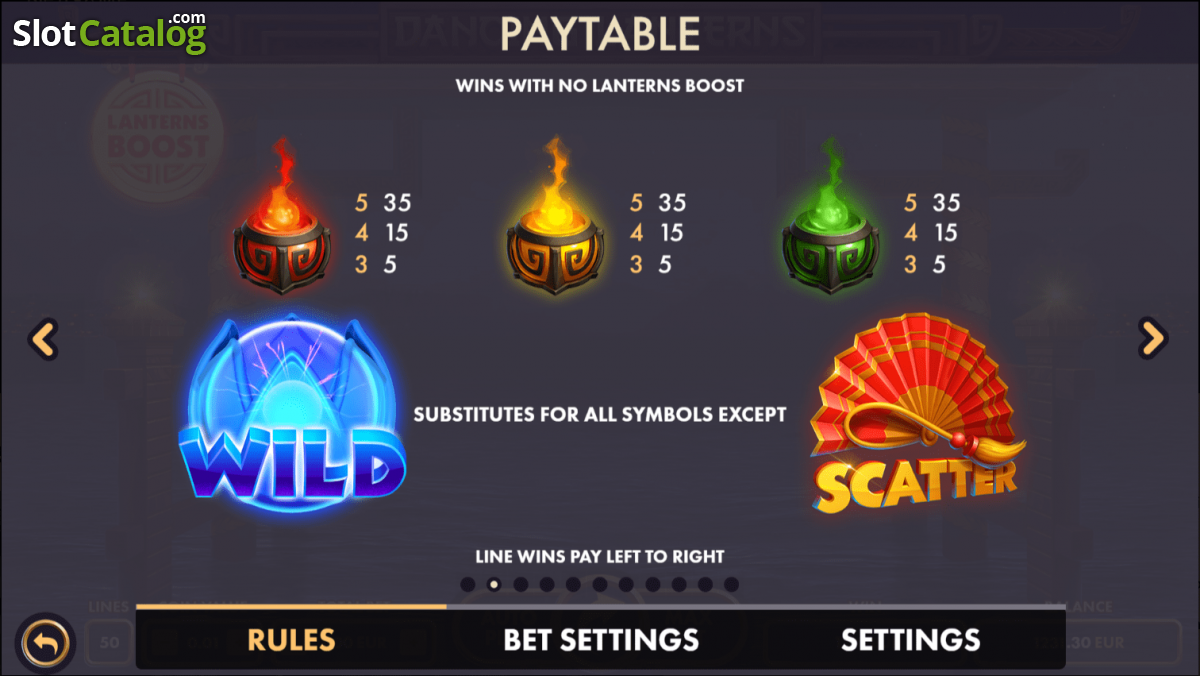Screen dimensions: 1200x676
Task: Jump to the third page dot
Action: [520, 584]
